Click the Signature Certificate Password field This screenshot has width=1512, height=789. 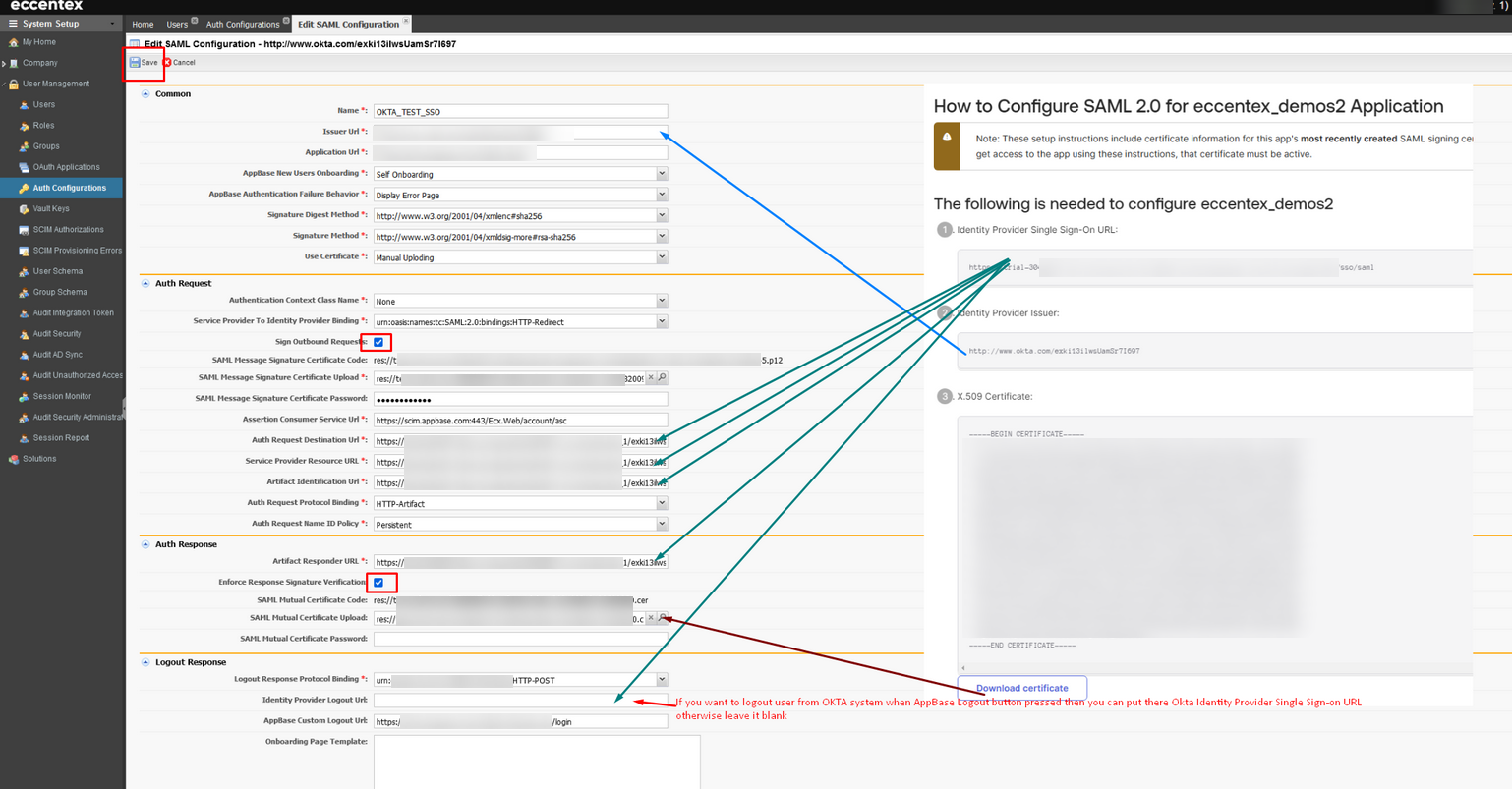520,399
